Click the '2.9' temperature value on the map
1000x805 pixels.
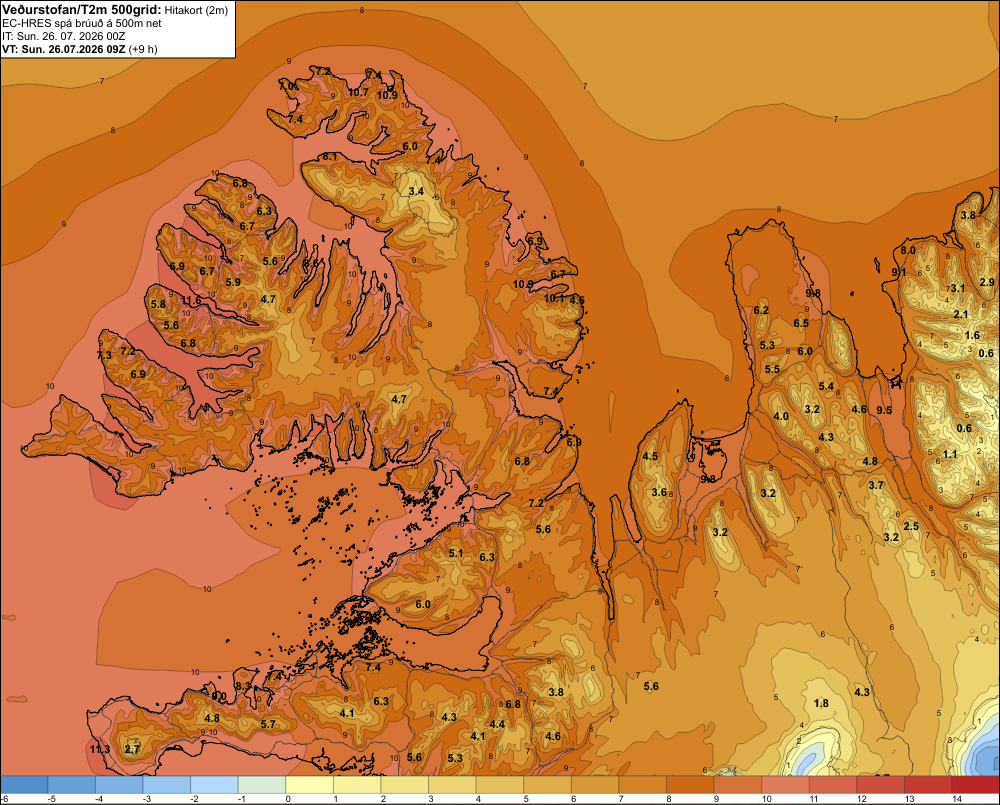(x=987, y=282)
